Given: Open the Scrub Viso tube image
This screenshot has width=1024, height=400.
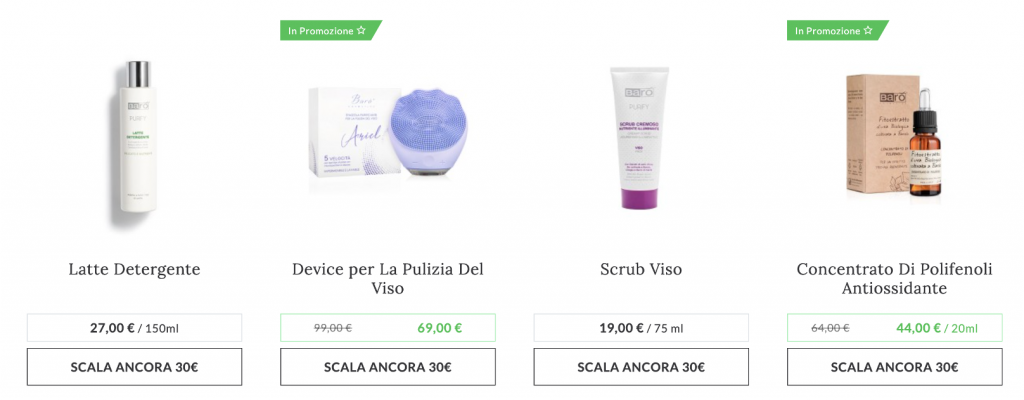Looking at the screenshot, I should coord(641,137).
